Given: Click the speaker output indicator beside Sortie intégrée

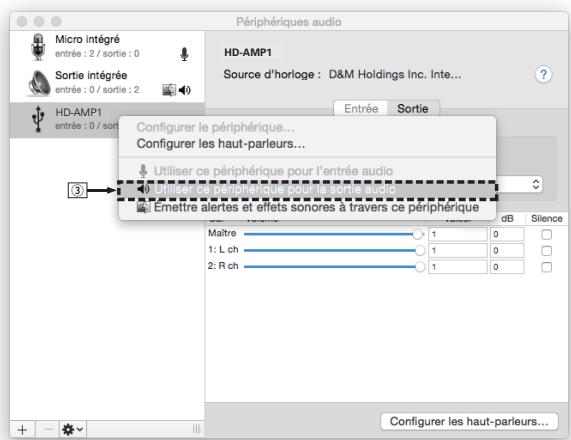Looking at the screenshot, I should (x=185, y=90).
